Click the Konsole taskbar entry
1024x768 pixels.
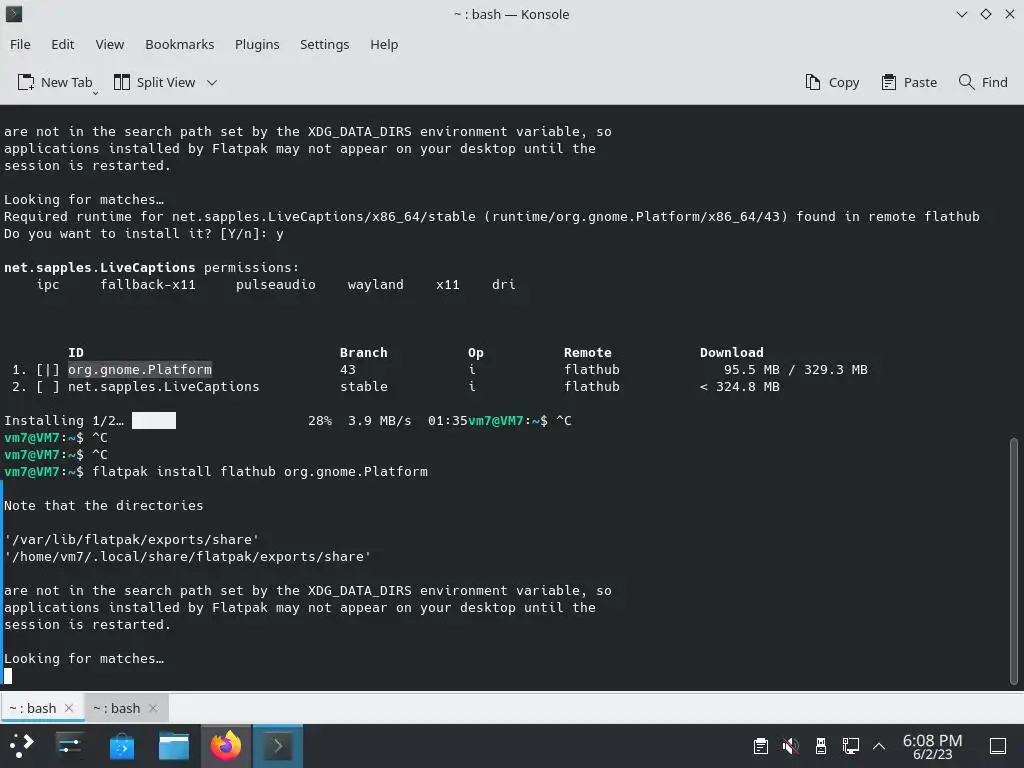(278, 745)
